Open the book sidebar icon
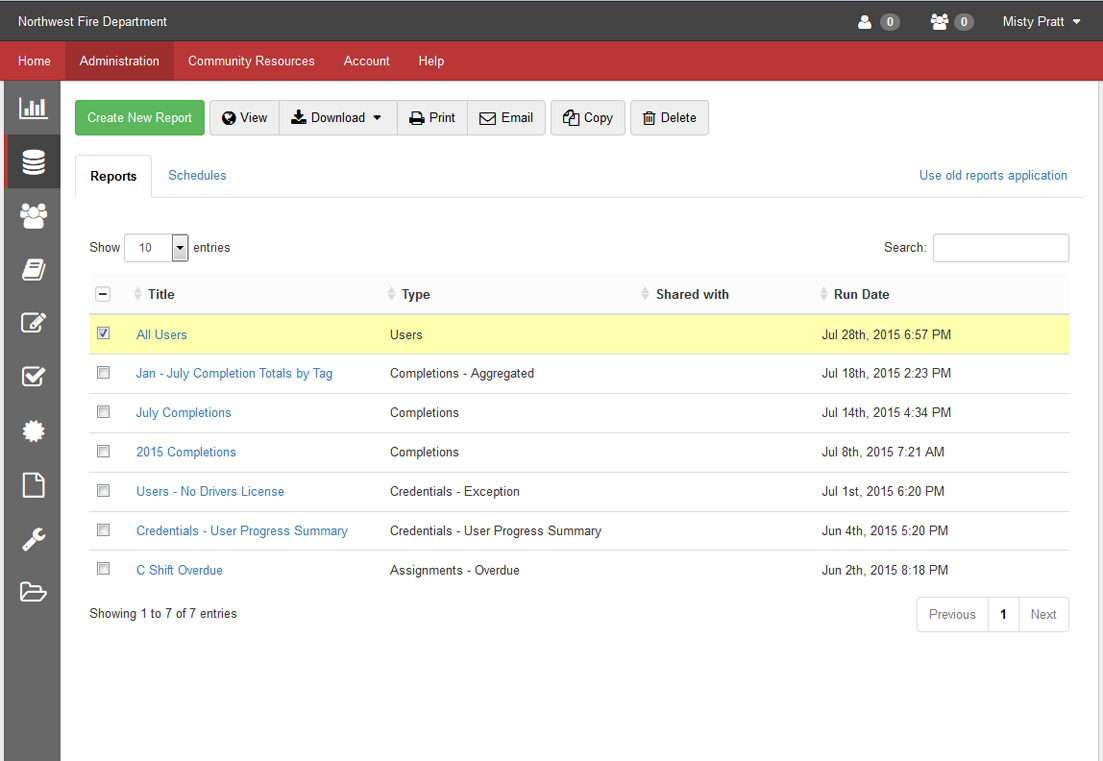Screen dimensions: 1103x761 33,269
